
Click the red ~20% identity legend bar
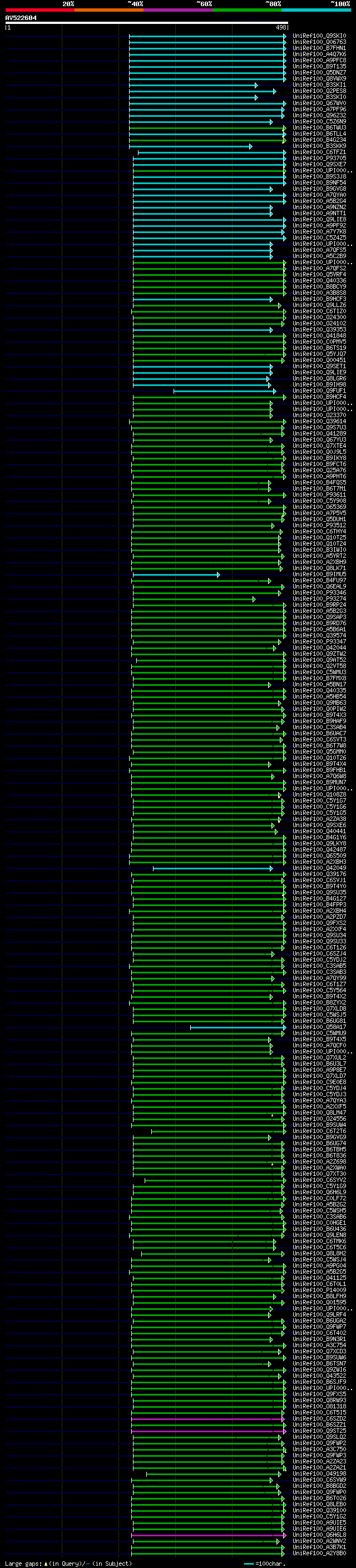39,10
